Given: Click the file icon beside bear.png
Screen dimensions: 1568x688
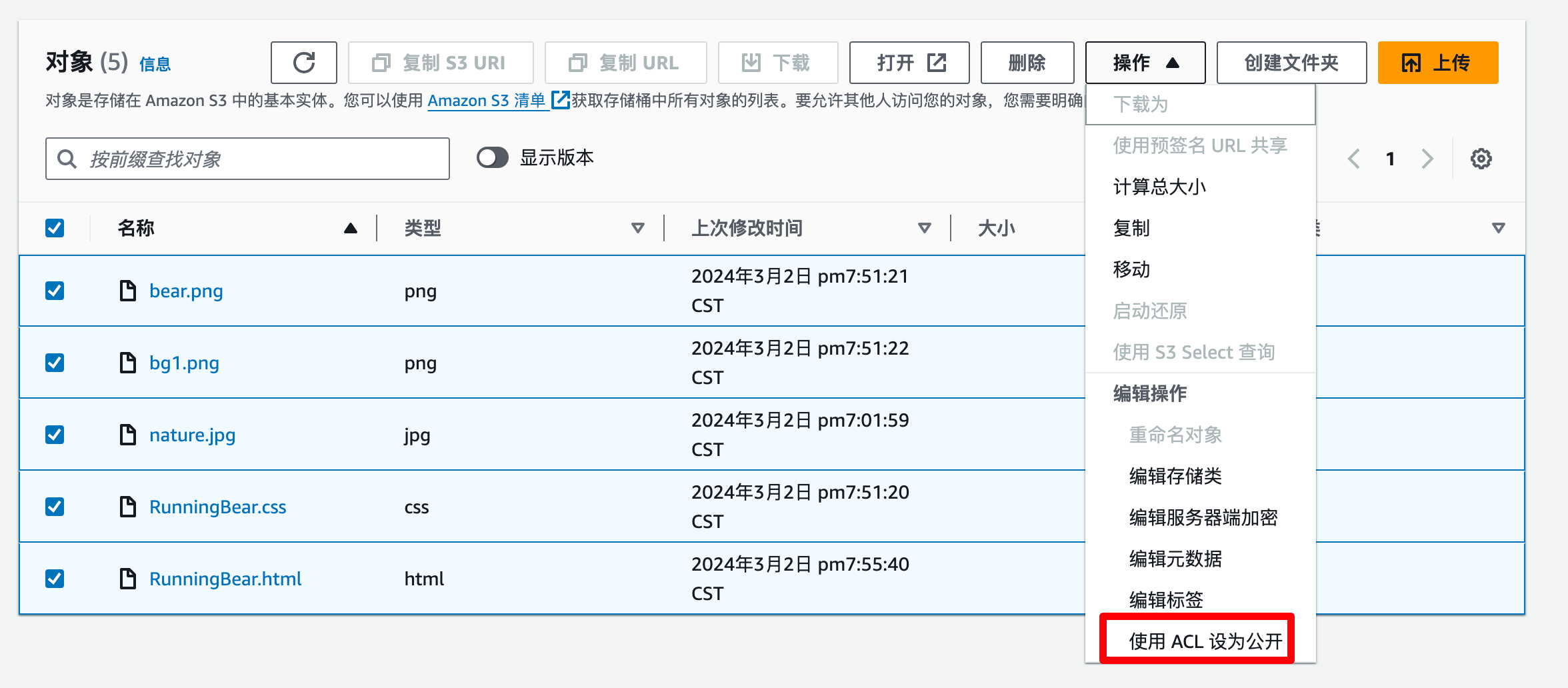Looking at the screenshot, I should tap(128, 291).
